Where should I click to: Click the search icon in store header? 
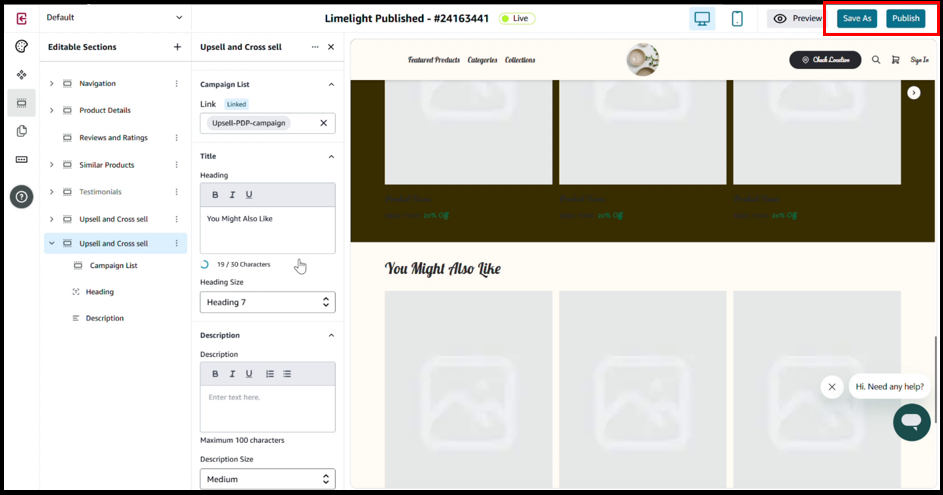tap(876, 60)
